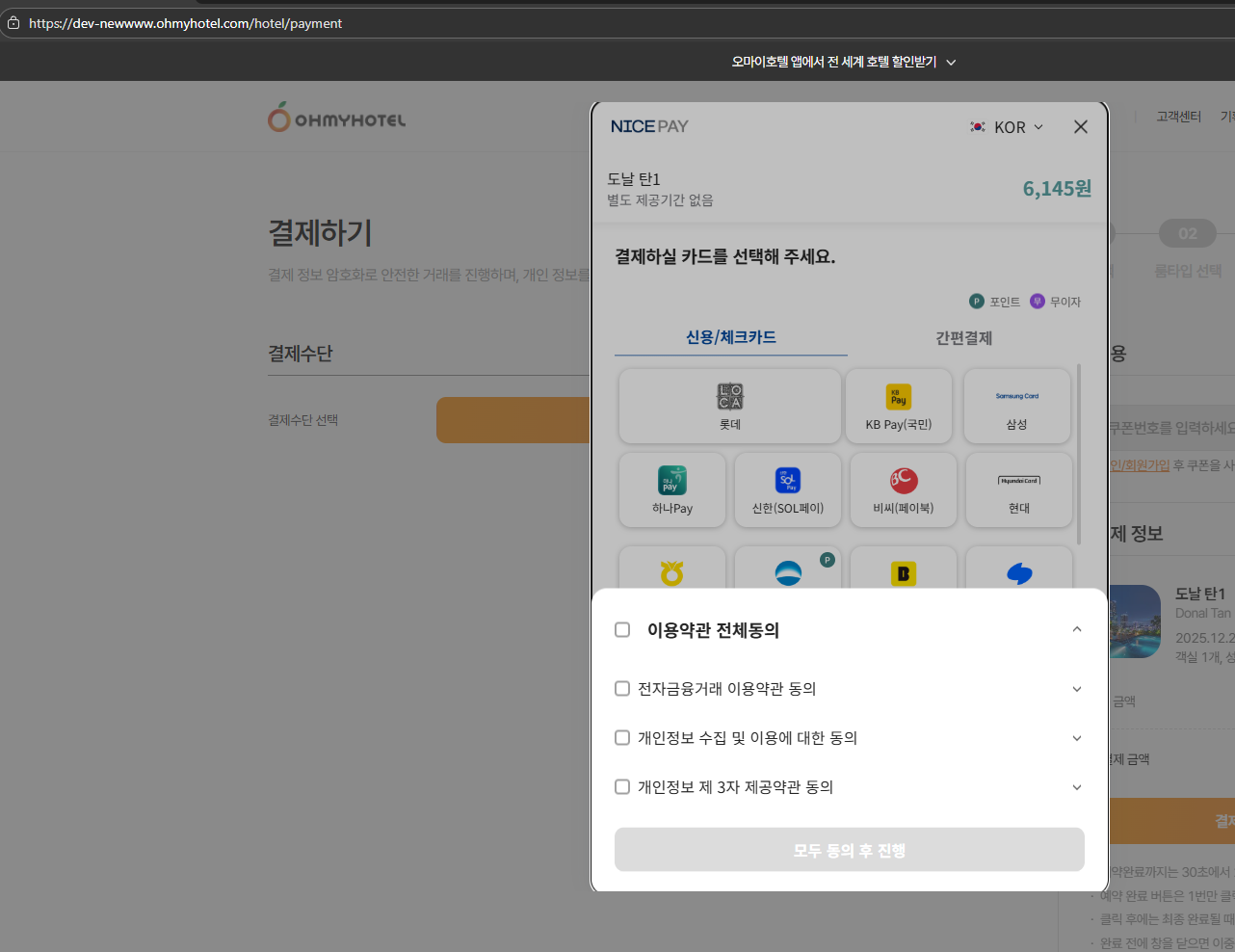
Task: Click the green 포인트 legend icon
Action: [x=977, y=302]
